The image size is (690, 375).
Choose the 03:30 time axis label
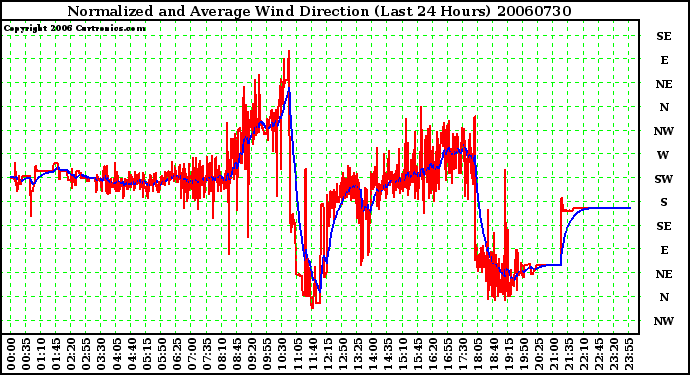pos(101,354)
